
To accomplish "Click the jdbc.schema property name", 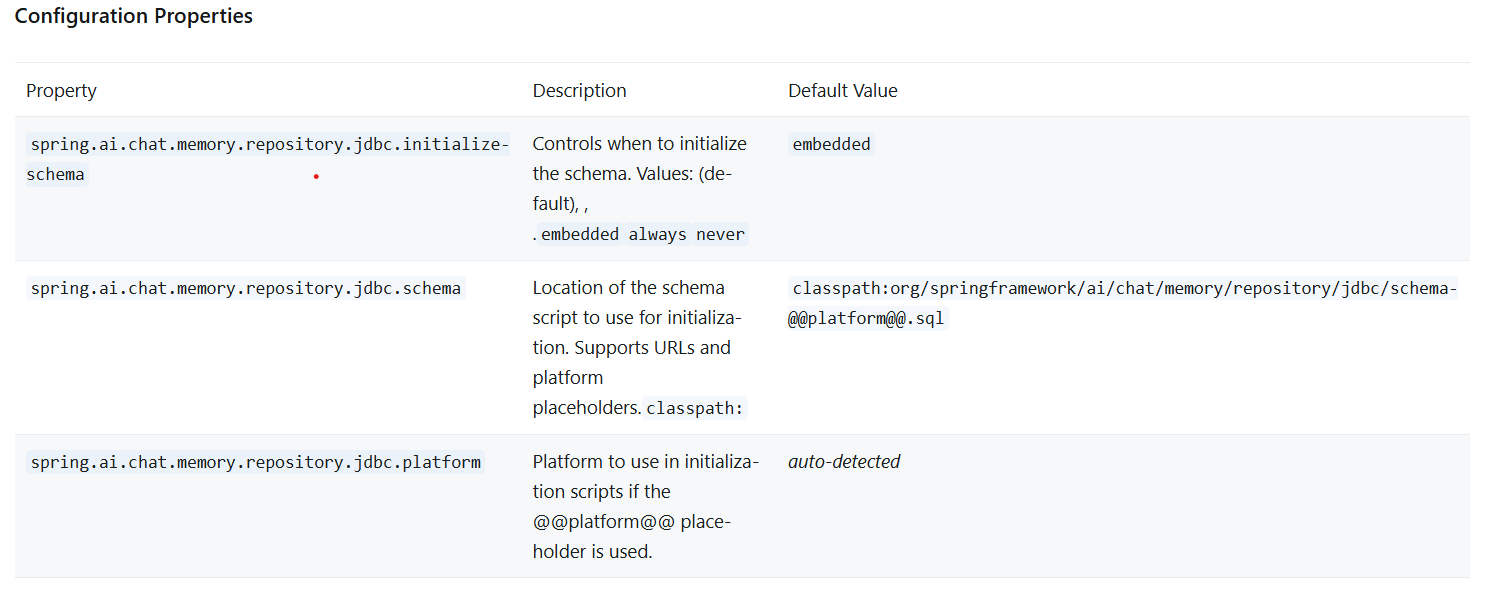I will tap(245, 289).
